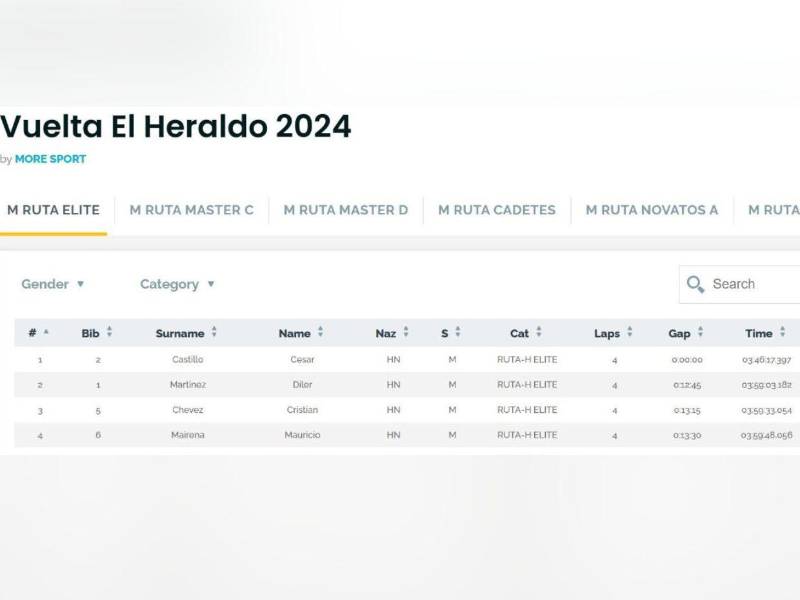Switch to M RUTA MASTER C tab
This screenshot has width=800, height=600.
(192, 210)
